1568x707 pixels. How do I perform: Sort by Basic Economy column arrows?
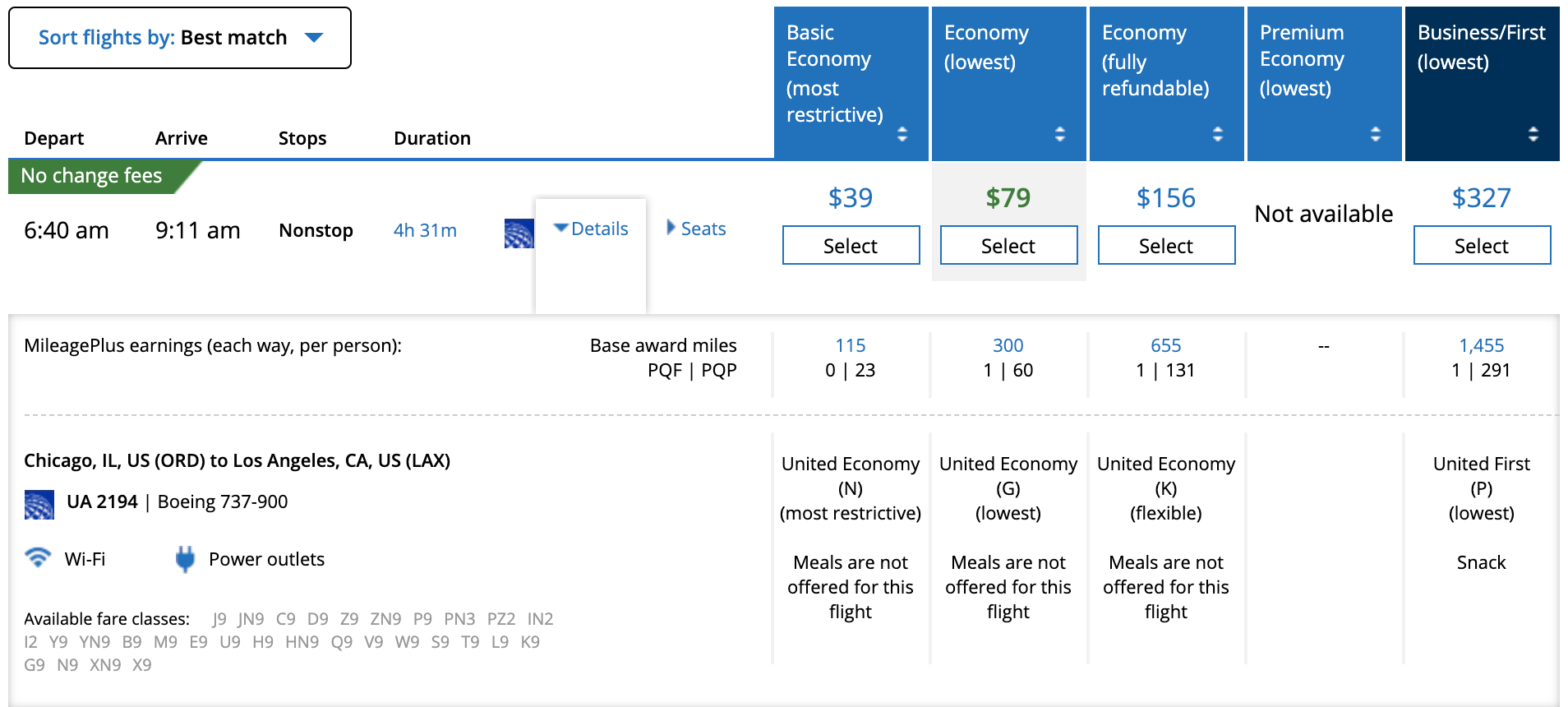pos(902,134)
